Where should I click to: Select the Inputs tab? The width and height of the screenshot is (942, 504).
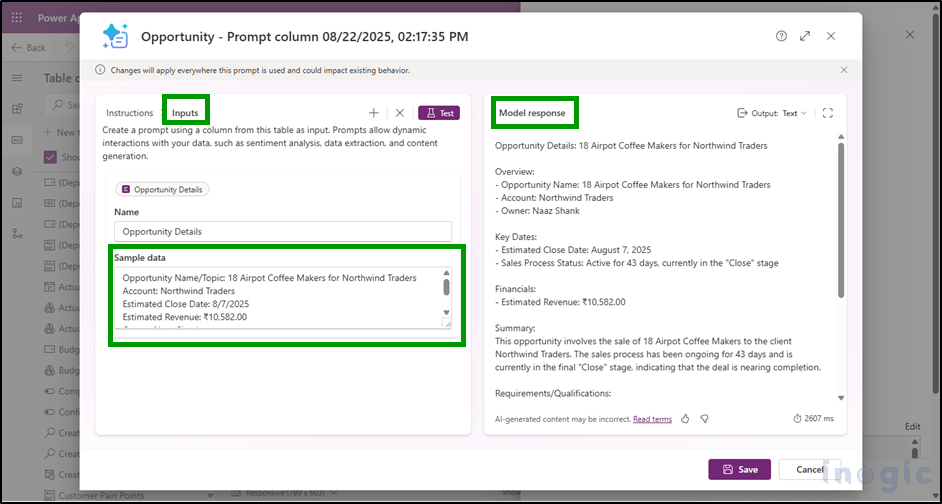tap(185, 112)
